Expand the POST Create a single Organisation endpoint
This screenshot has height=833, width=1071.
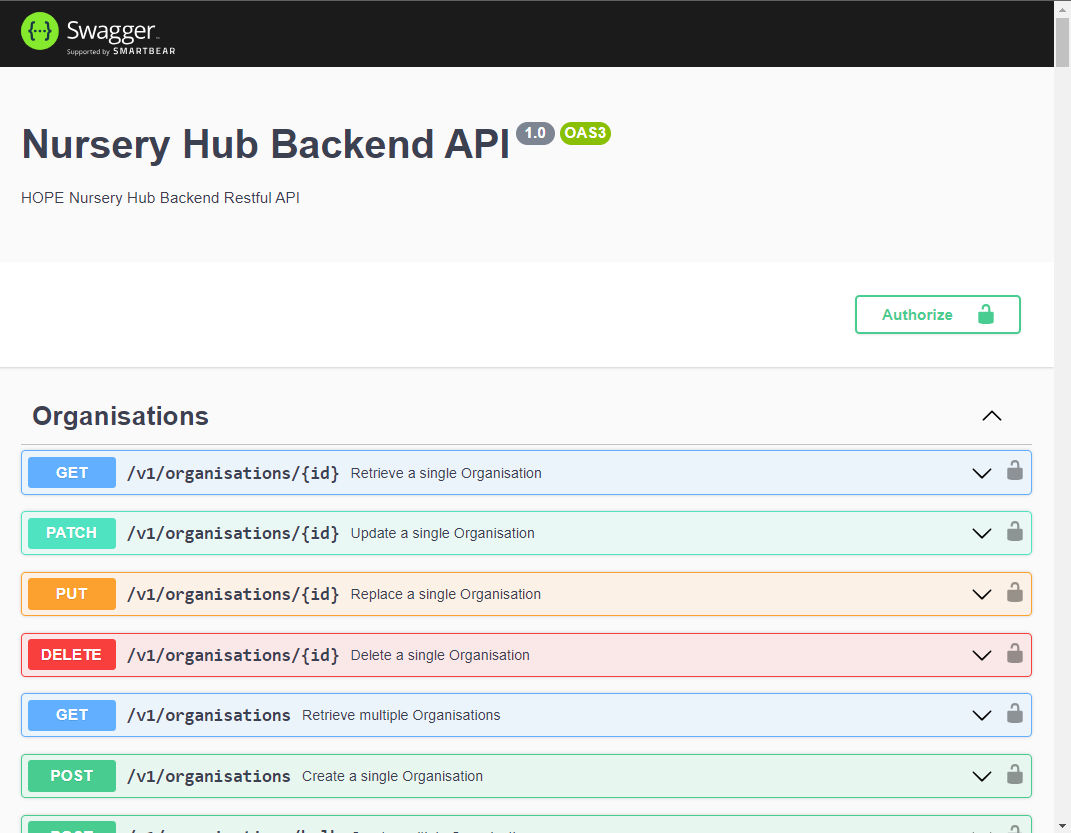tap(981, 775)
